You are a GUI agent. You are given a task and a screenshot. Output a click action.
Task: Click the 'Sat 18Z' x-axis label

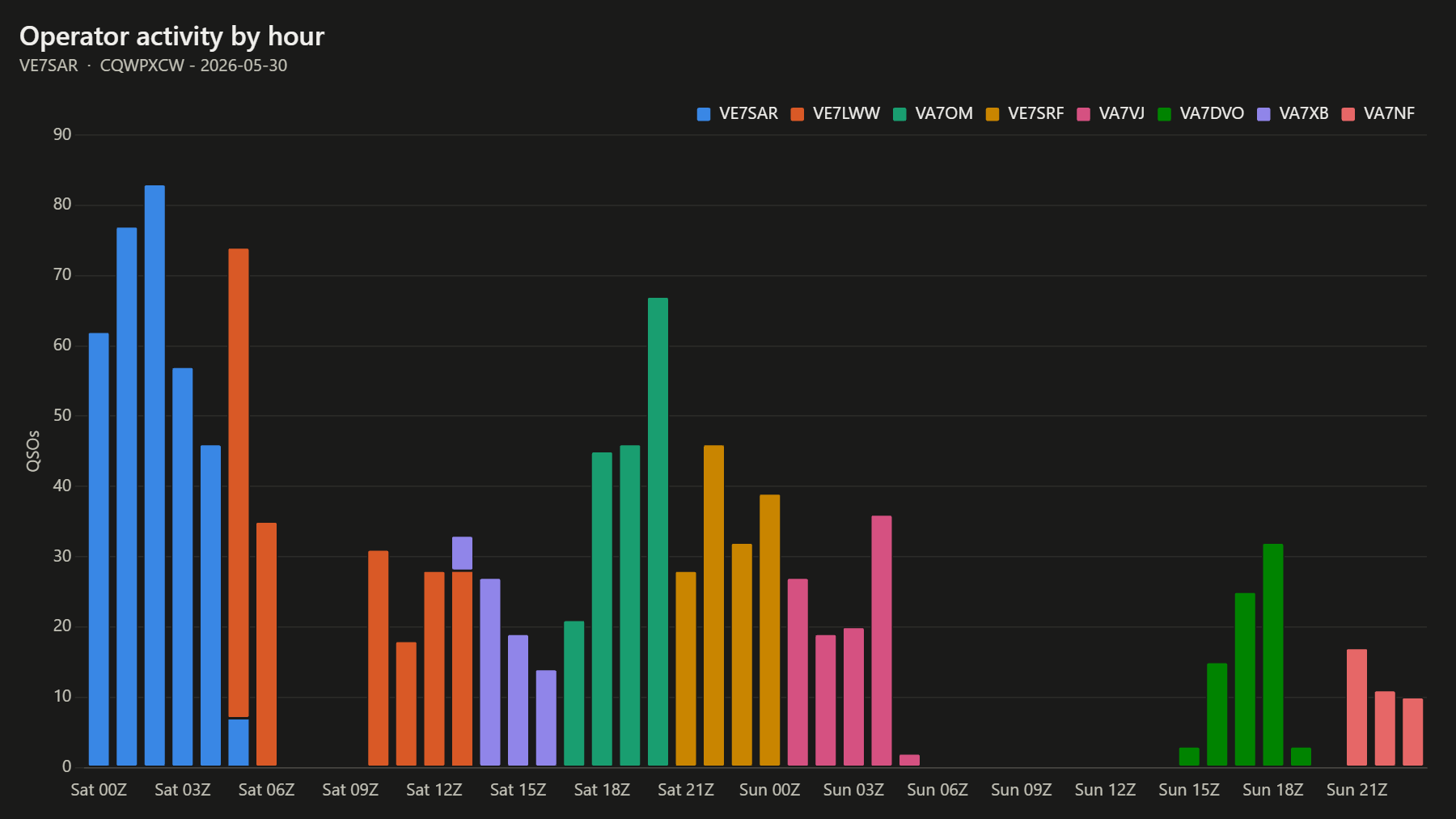tap(602, 790)
